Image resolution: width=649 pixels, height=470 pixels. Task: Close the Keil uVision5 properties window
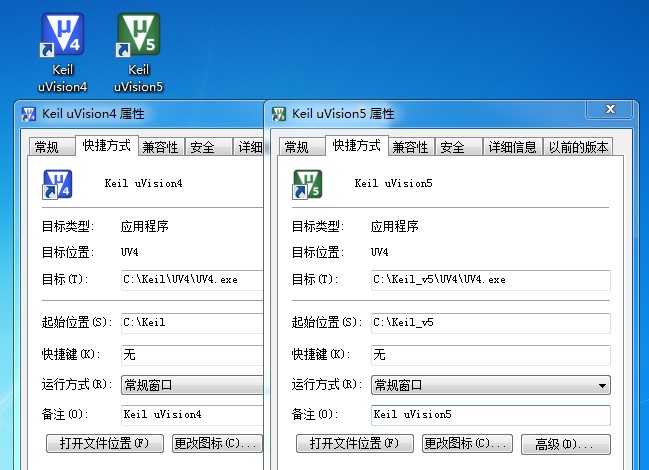(610, 109)
